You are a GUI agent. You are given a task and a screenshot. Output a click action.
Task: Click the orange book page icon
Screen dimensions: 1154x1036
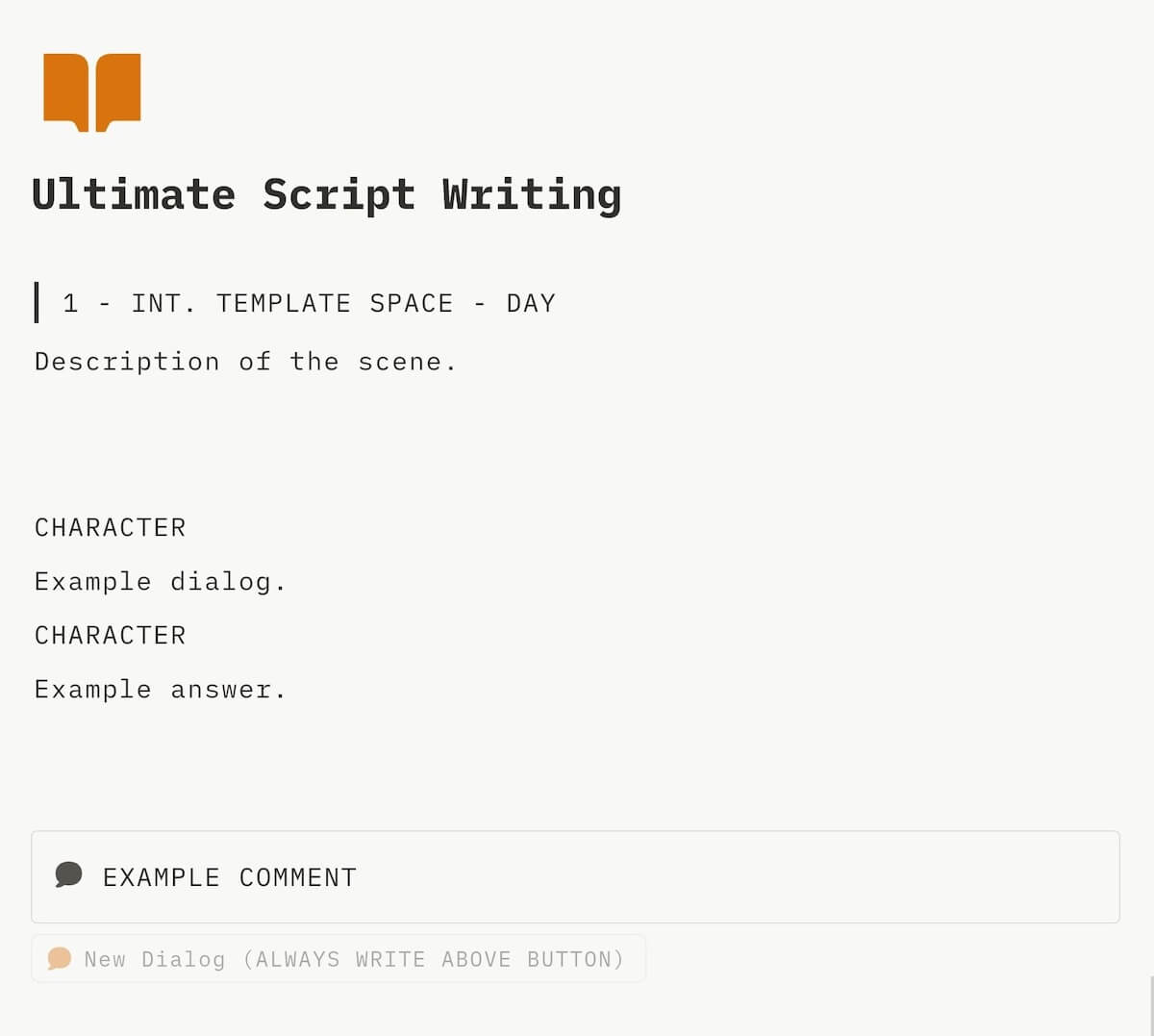coord(92,91)
